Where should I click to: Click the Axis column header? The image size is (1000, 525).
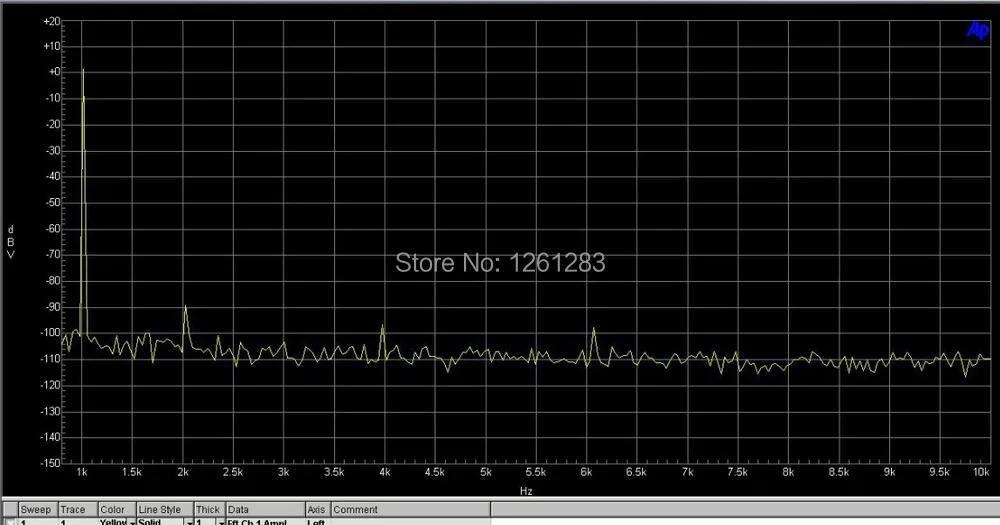(318, 509)
